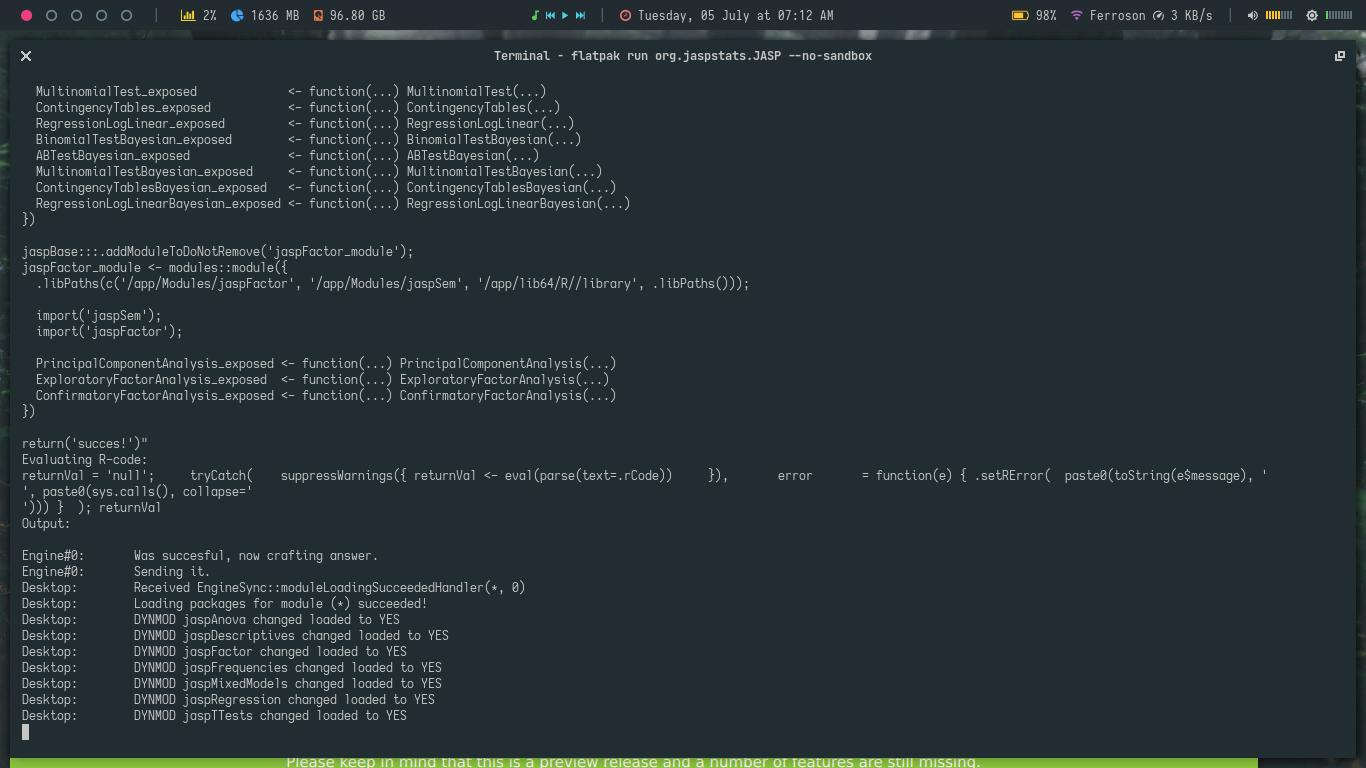Click the blinking cursor in the terminal output
The image size is (1366, 768).
click(26, 732)
